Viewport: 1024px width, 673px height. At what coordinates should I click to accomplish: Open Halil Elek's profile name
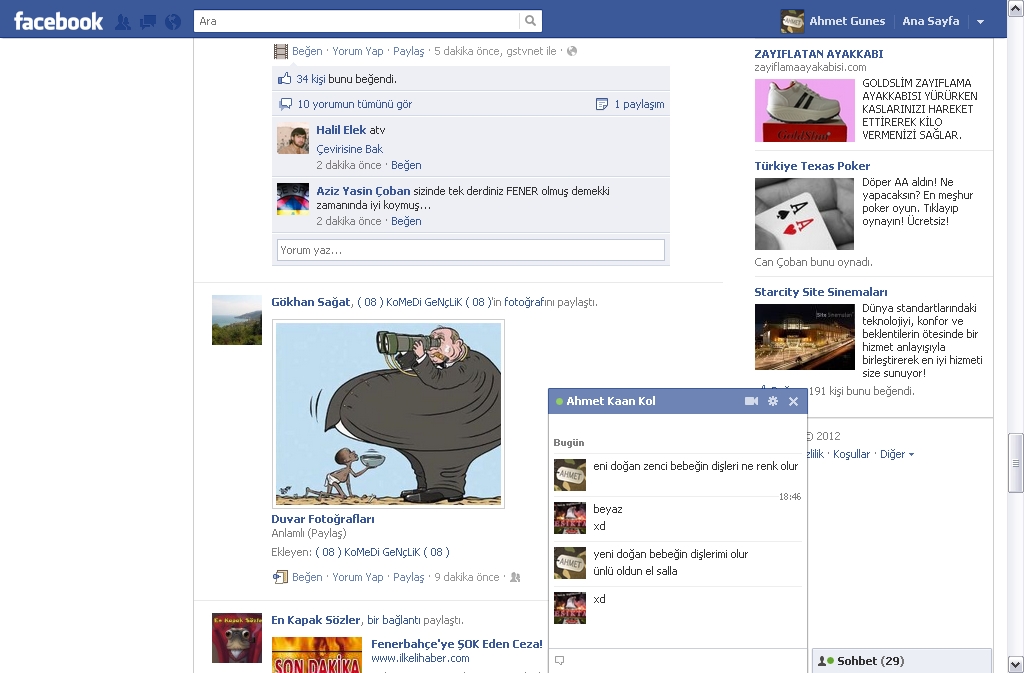341,130
